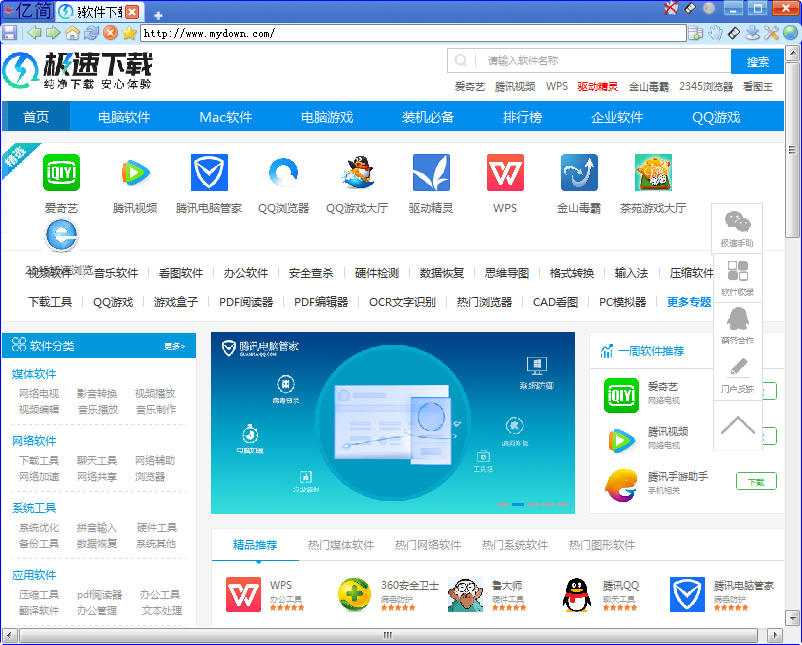Reload page with the refresh icon
Image resolution: width=802 pixels, height=645 pixels.
click(92, 33)
